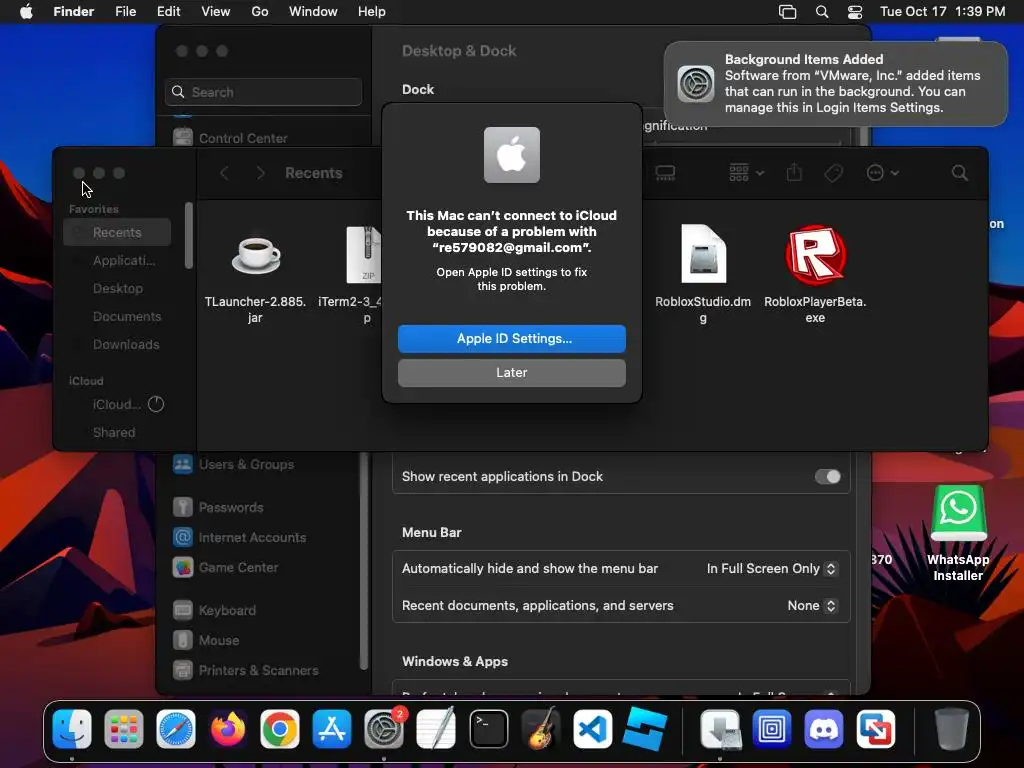Click the Finder tags icon
1024x768 pixels.
pos(833,173)
